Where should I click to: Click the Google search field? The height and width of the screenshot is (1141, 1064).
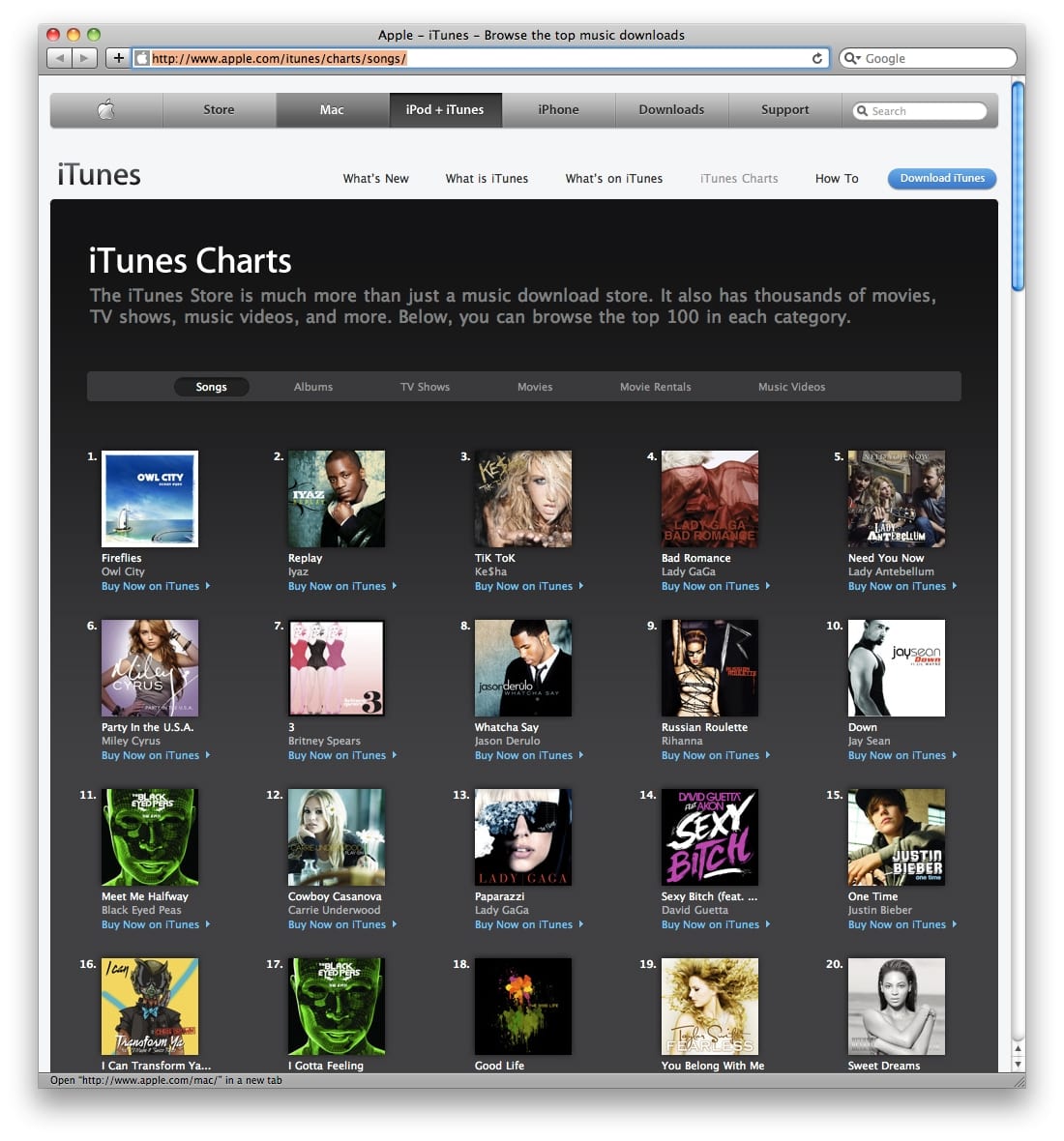[928, 58]
